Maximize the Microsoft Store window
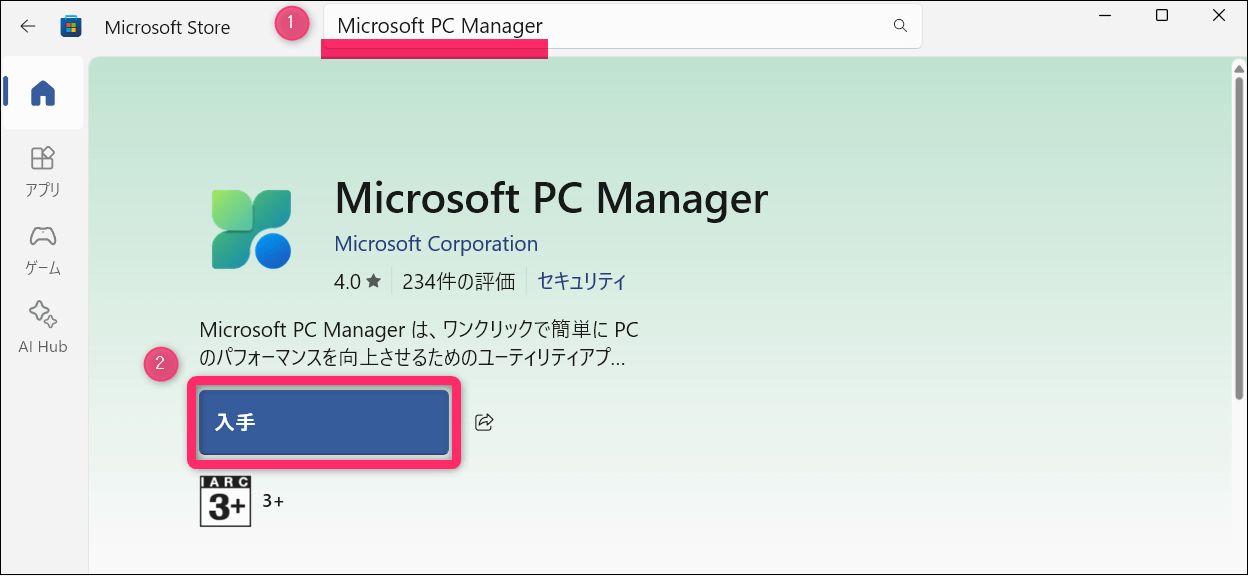 (1161, 16)
